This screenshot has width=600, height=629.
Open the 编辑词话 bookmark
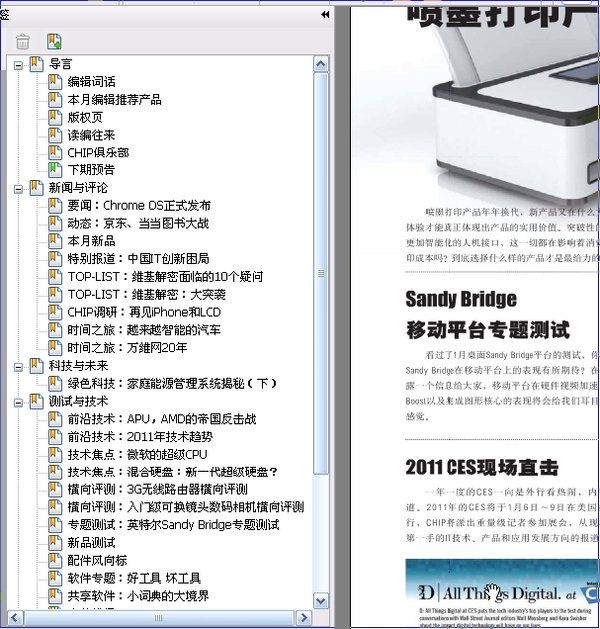pos(91,81)
